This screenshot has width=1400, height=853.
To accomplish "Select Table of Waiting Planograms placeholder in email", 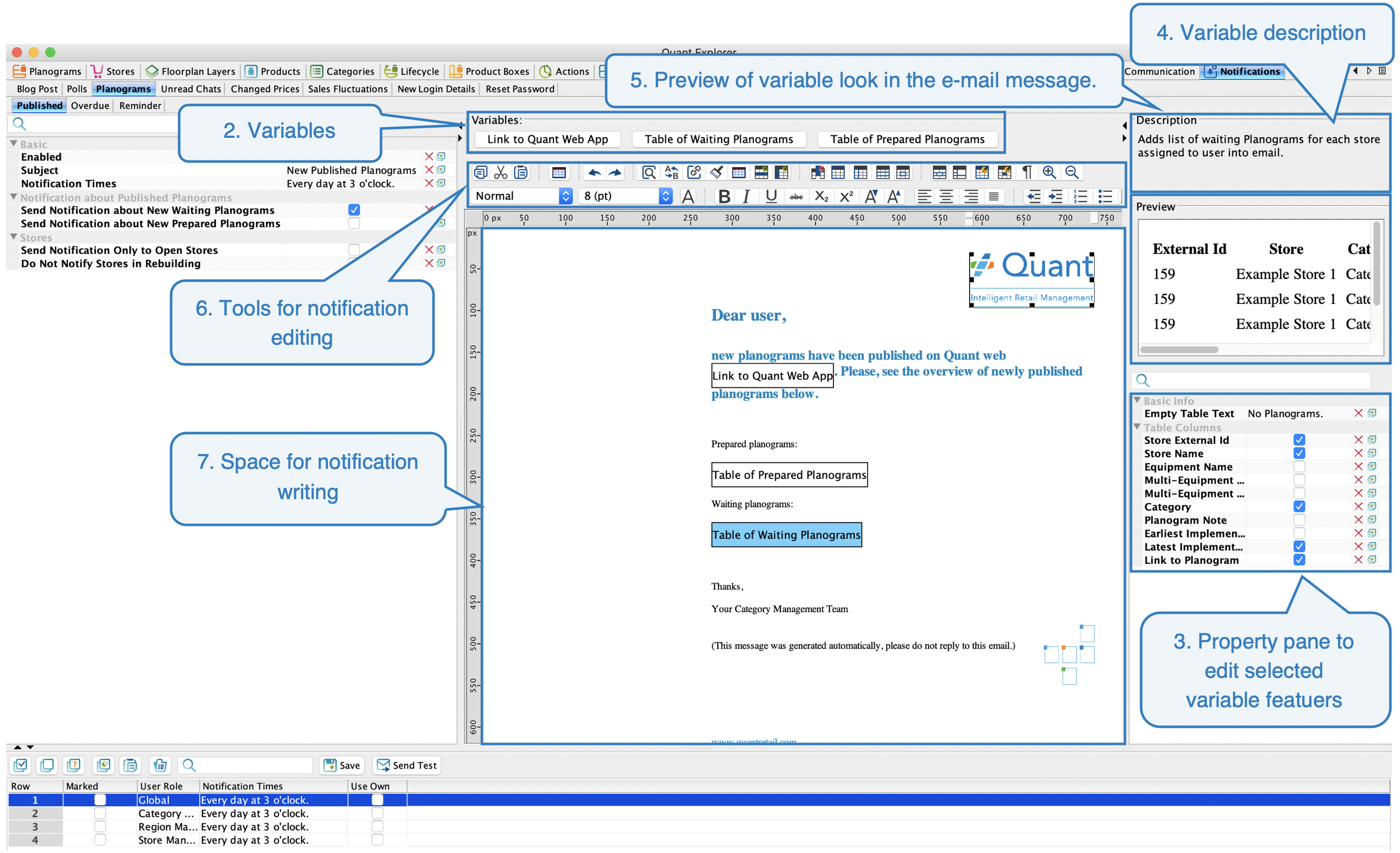I will 786,535.
